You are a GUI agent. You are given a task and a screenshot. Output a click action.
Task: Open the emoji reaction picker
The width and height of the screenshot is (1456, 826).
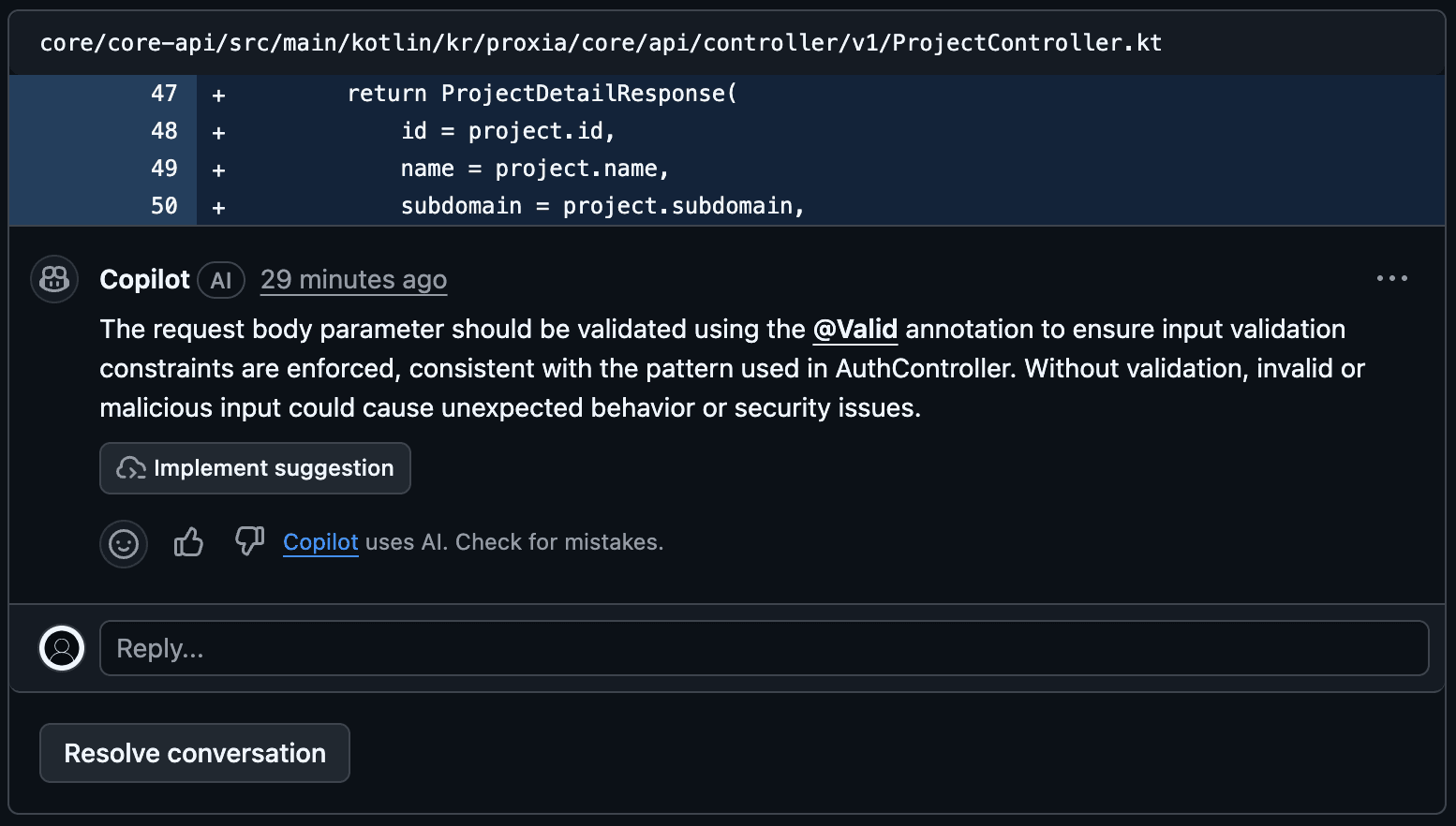[123, 543]
